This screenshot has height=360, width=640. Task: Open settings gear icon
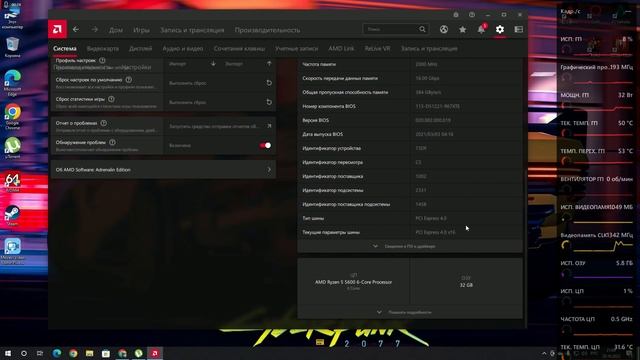point(500,29)
